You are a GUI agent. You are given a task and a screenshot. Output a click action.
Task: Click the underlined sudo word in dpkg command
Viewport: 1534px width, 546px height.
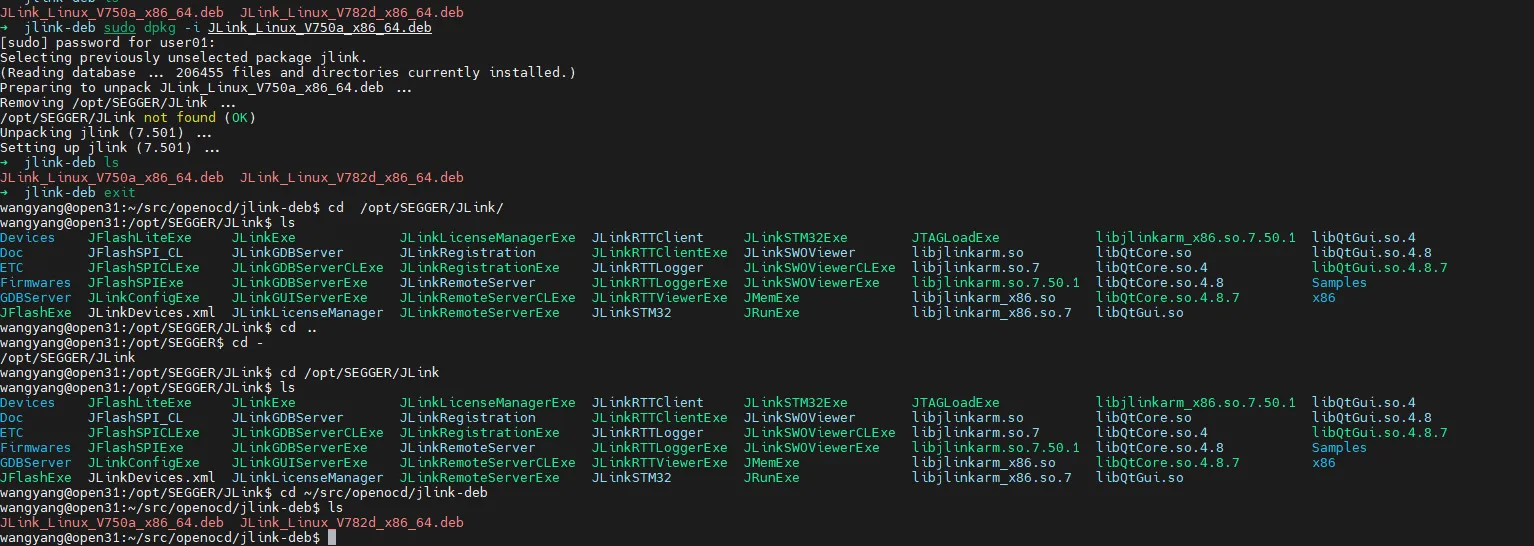(120, 28)
